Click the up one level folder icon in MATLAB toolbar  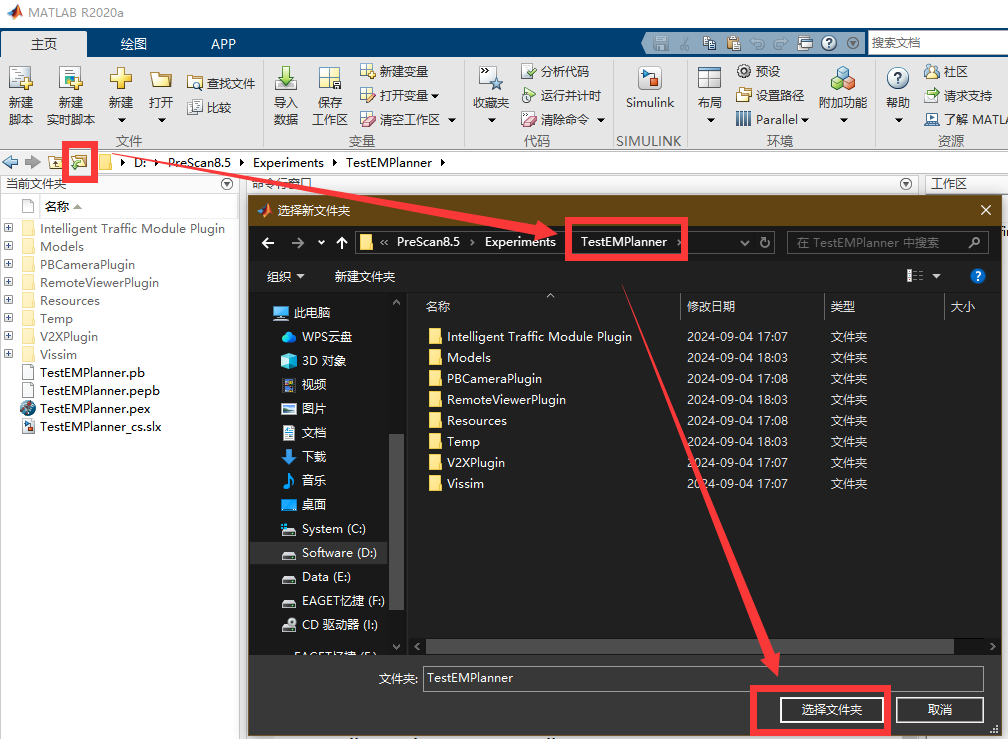[x=55, y=162]
